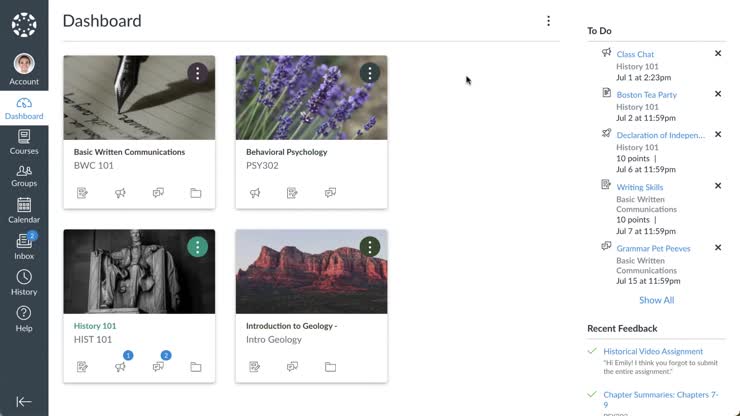Open the Account profile avatar
Viewport: 740px width, 416px height.
24,64
